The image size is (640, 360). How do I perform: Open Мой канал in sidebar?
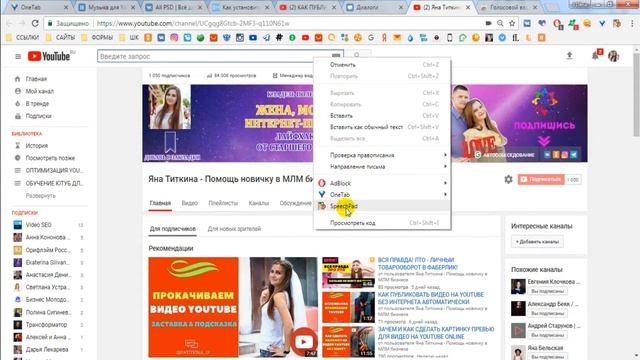click(40, 91)
